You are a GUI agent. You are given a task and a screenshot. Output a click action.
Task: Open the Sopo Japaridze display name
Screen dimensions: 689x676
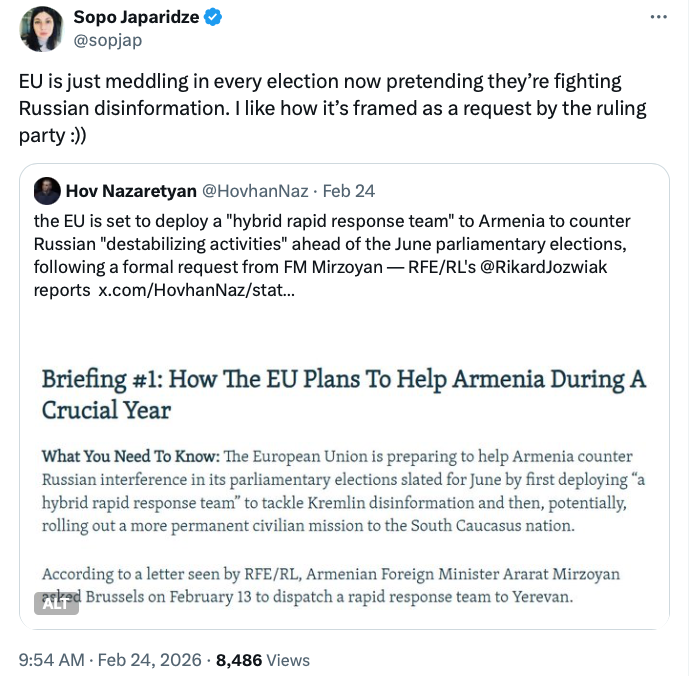coord(138,17)
